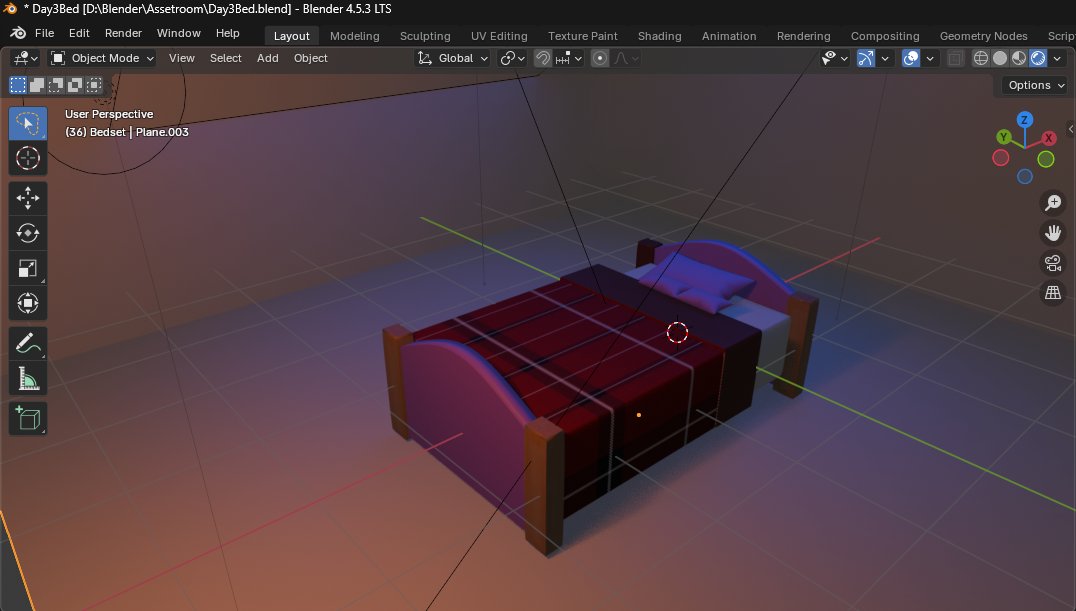
Task: Set selection mode to Subtract
Action: click(x=56, y=85)
